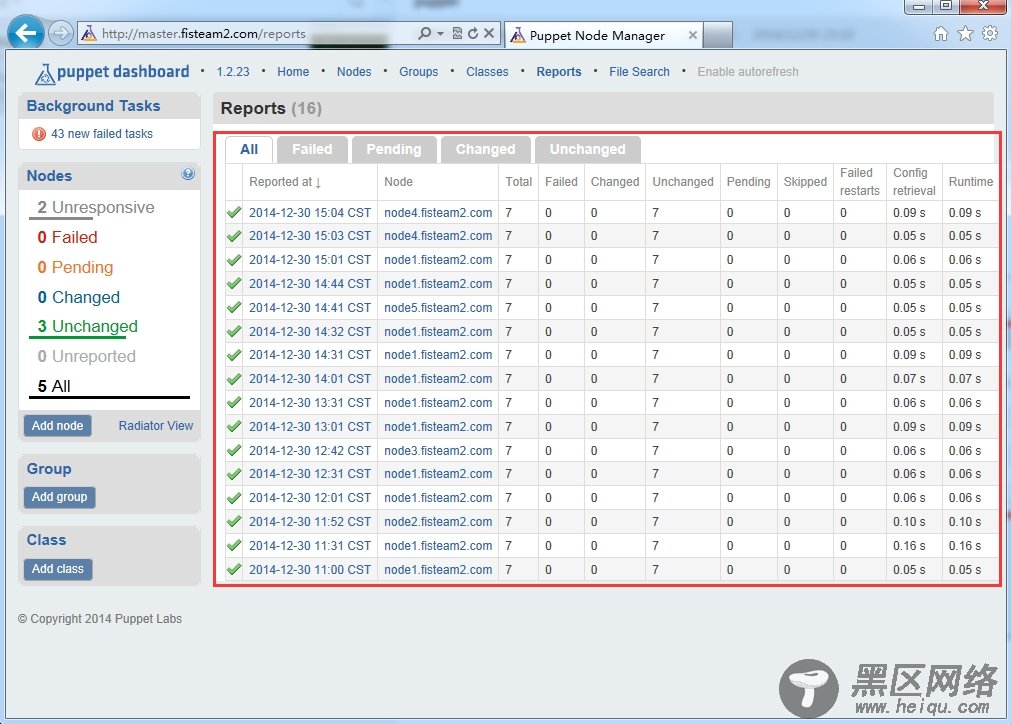This screenshot has height=724, width=1011.
Task: Open the 43 new failed tasks link
Action: 102,133
